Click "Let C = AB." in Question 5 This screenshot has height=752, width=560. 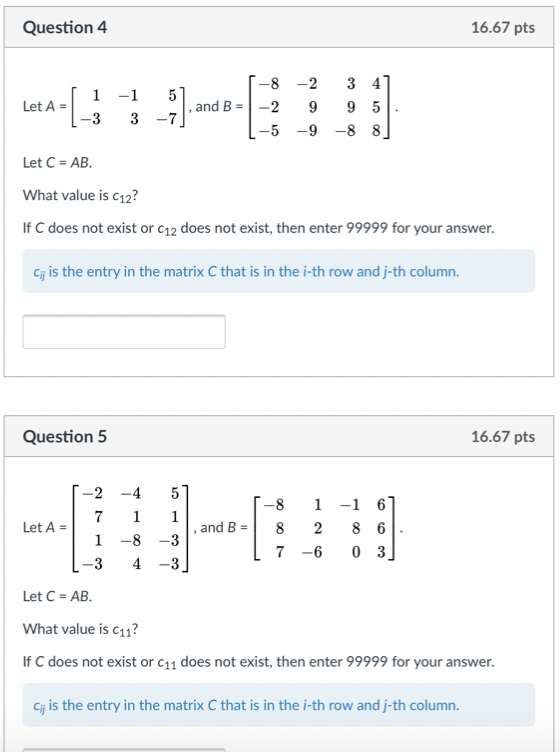click(58, 596)
